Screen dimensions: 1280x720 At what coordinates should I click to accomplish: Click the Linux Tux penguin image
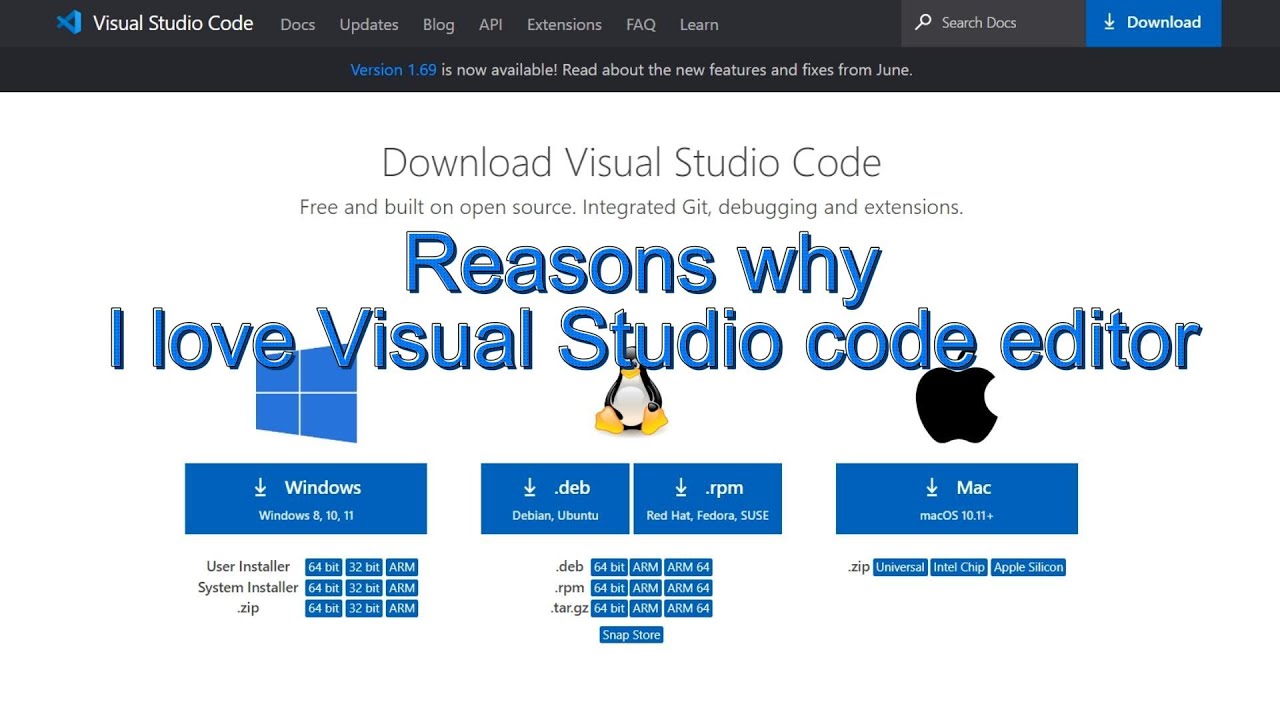(631, 392)
